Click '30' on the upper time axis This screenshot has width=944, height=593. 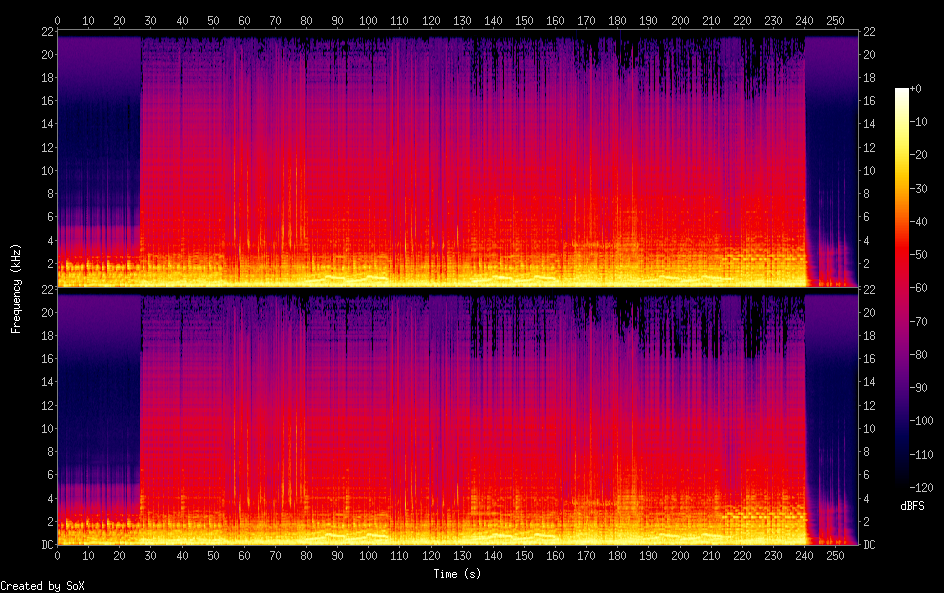click(151, 20)
